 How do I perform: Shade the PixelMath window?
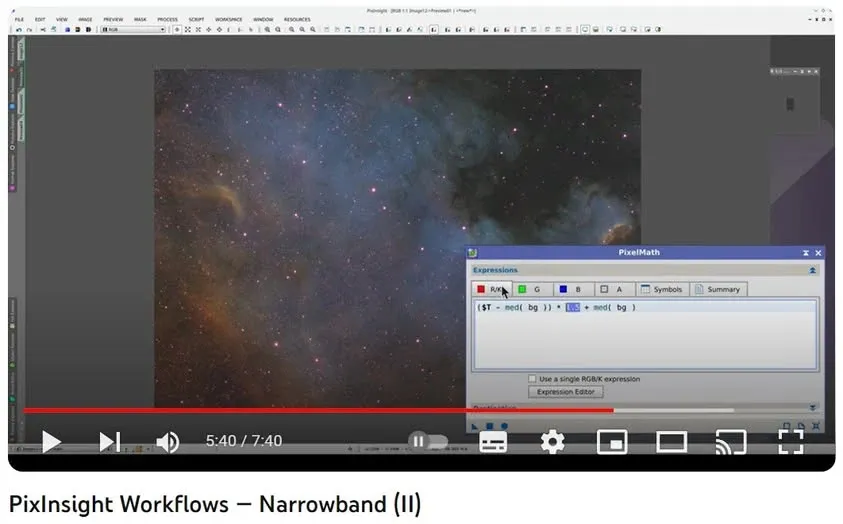coord(805,253)
